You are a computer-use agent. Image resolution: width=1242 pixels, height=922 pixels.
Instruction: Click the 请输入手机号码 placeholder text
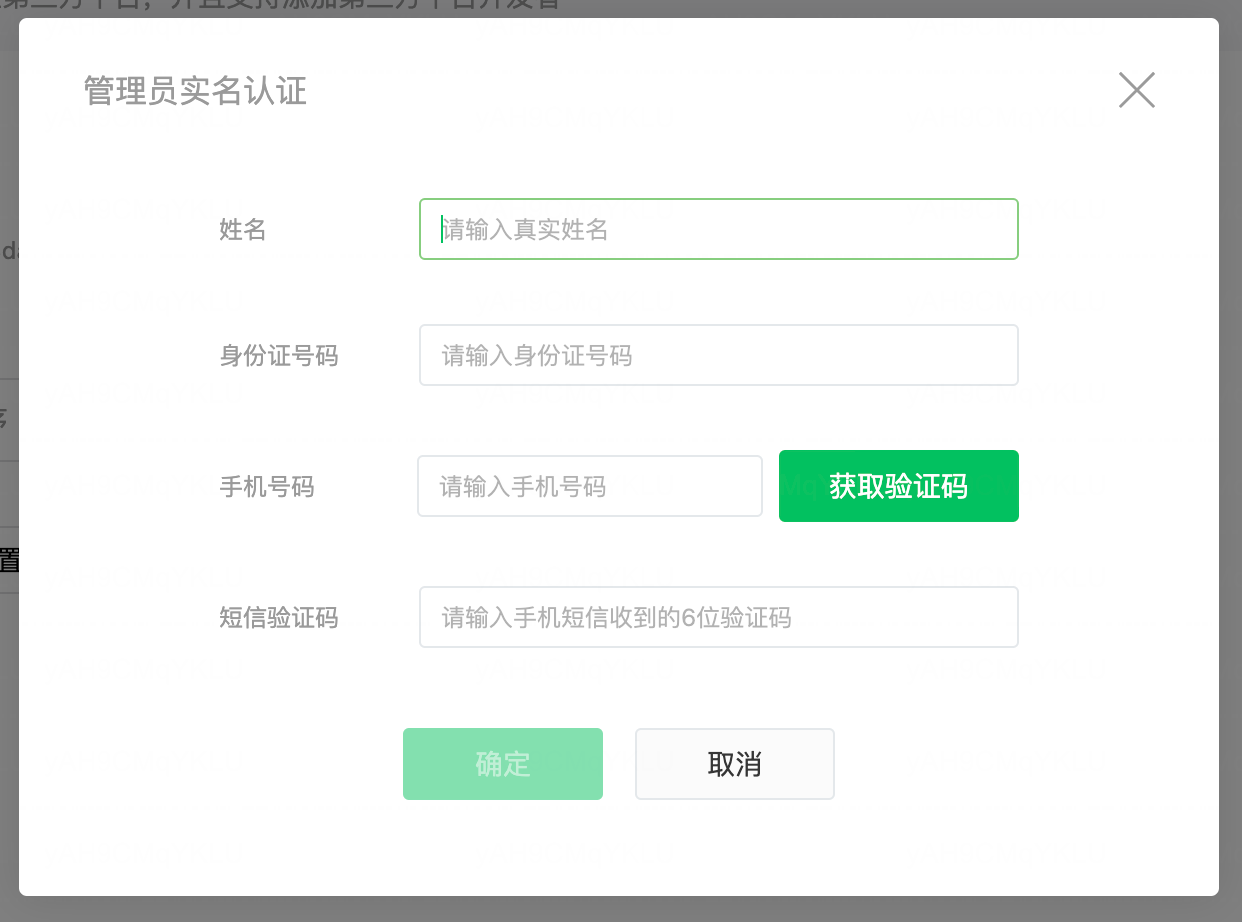click(x=523, y=487)
